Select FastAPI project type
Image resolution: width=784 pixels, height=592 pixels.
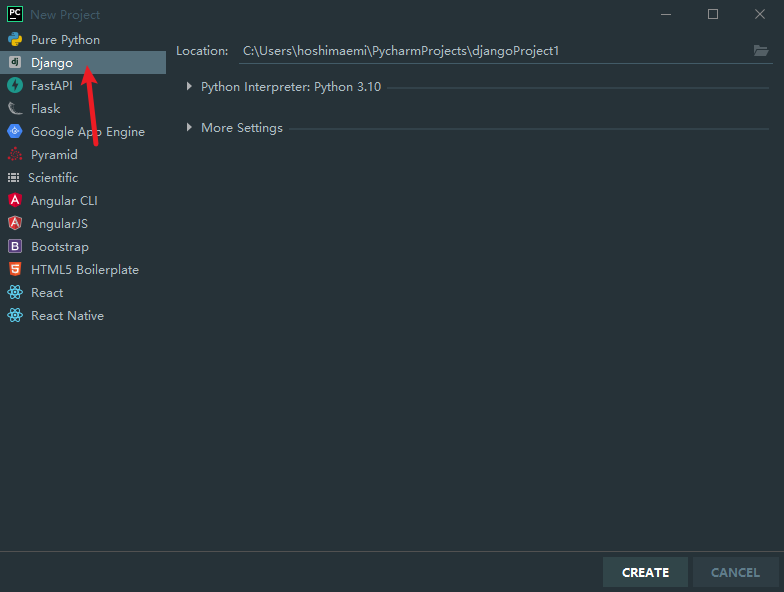[52, 86]
